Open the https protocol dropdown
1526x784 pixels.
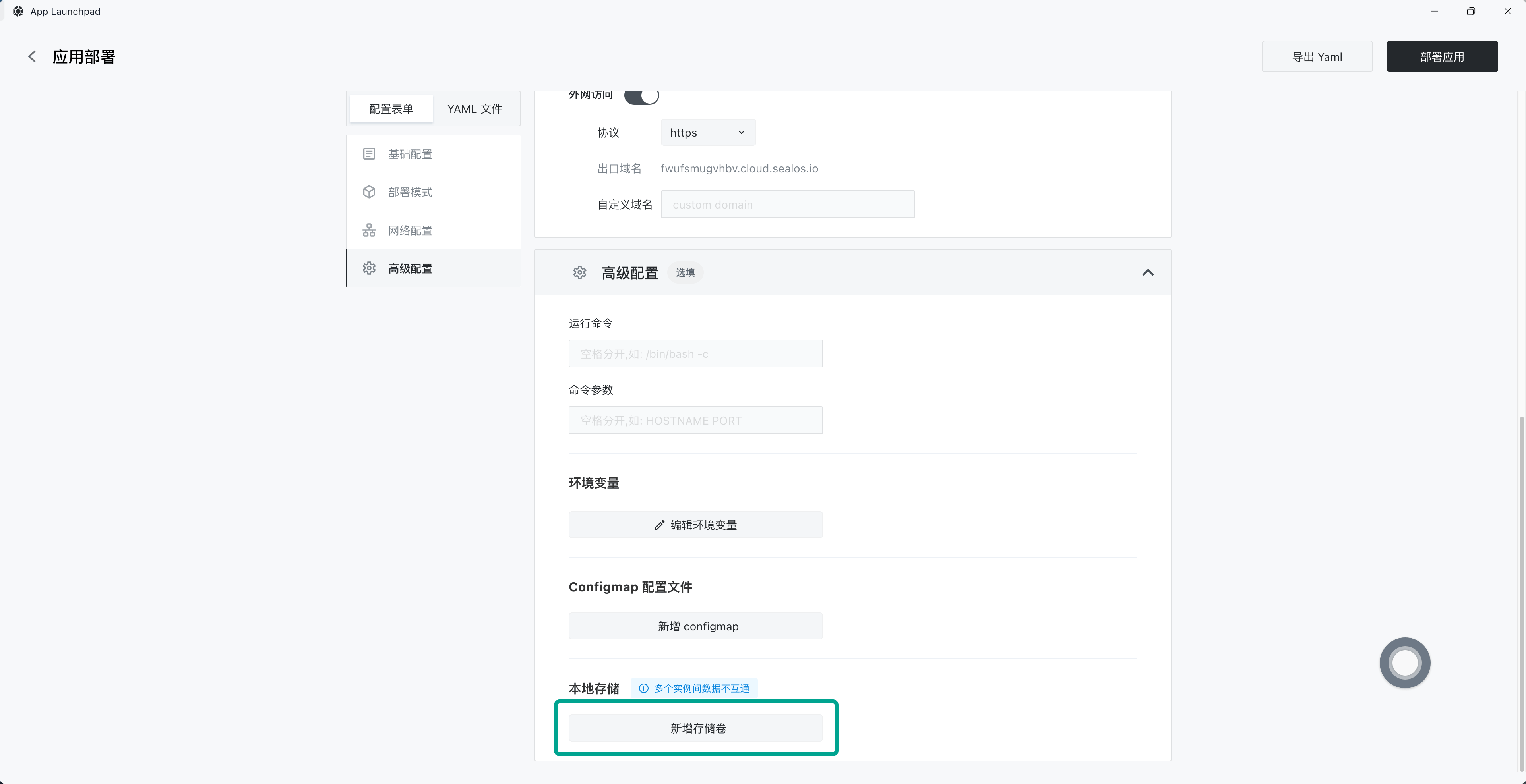708,133
